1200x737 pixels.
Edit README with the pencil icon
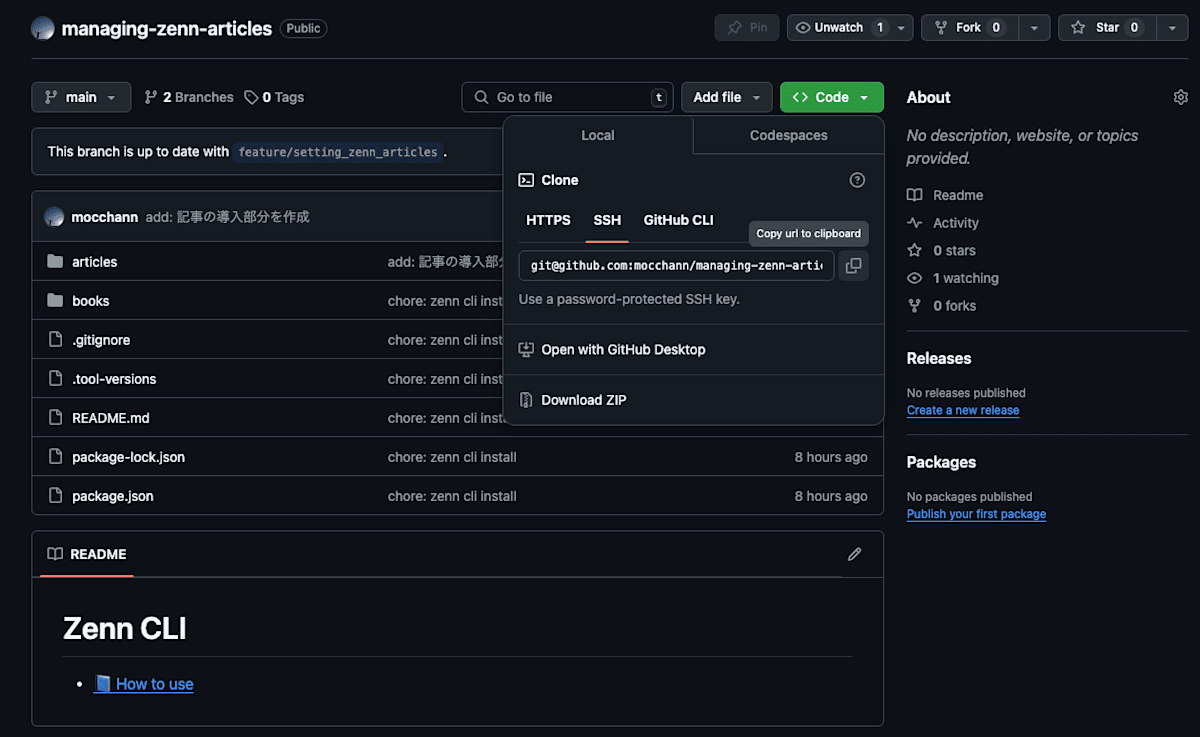click(x=854, y=554)
